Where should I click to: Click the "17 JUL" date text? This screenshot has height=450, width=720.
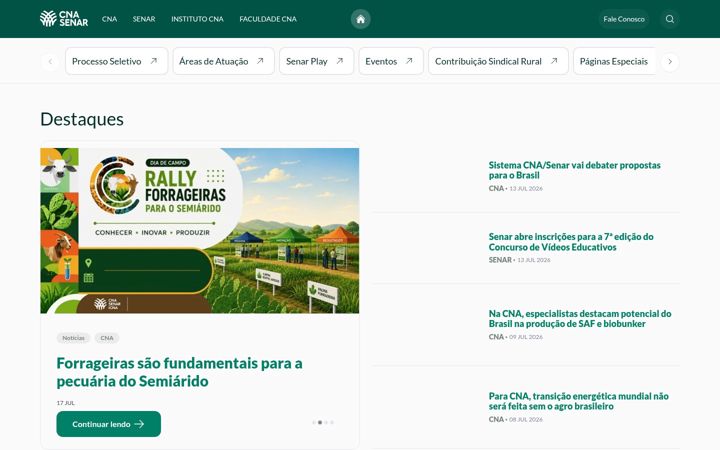point(66,403)
